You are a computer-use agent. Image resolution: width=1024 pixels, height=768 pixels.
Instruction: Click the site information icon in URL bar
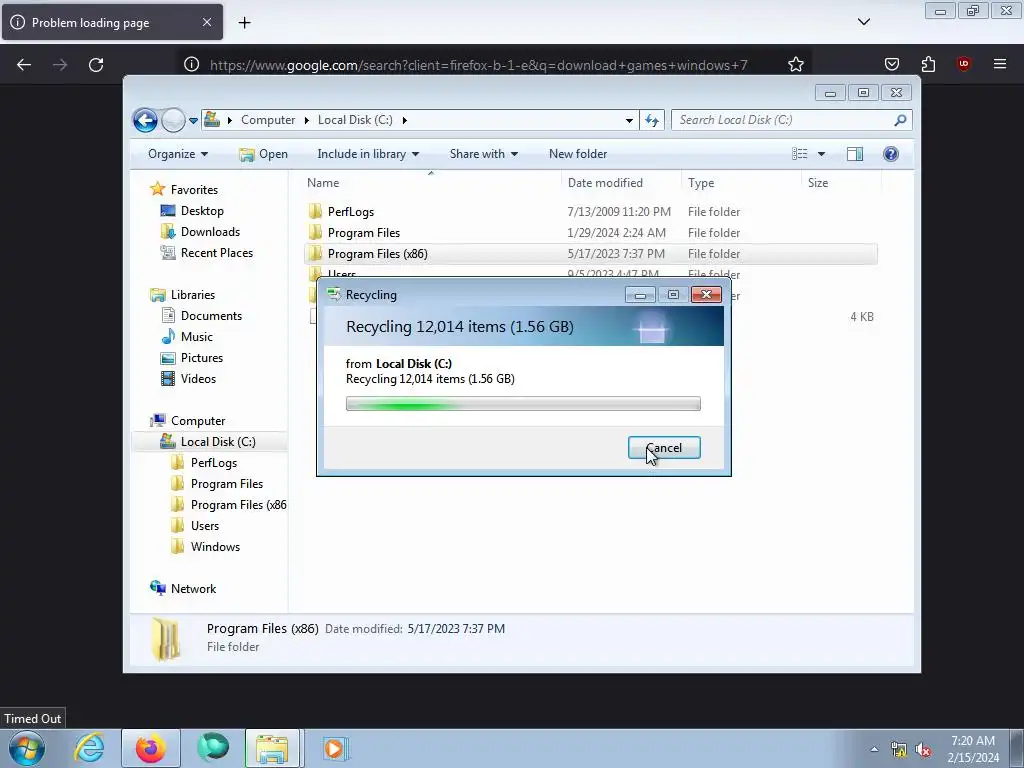(191, 64)
